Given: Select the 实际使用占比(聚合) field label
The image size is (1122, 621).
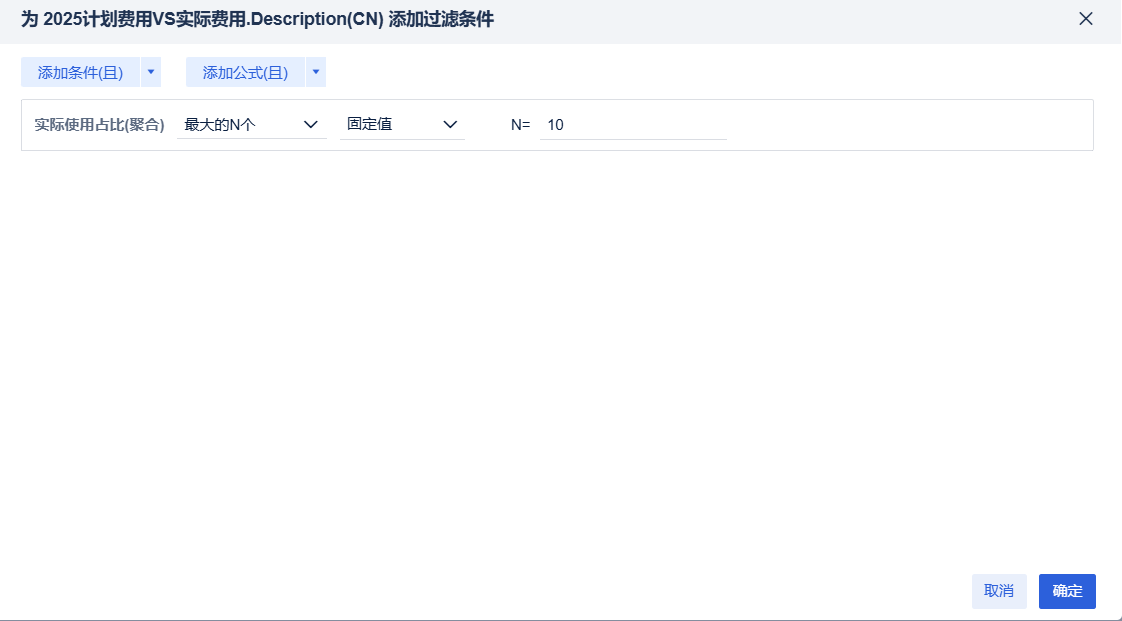Looking at the screenshot, I should [99, 124].
